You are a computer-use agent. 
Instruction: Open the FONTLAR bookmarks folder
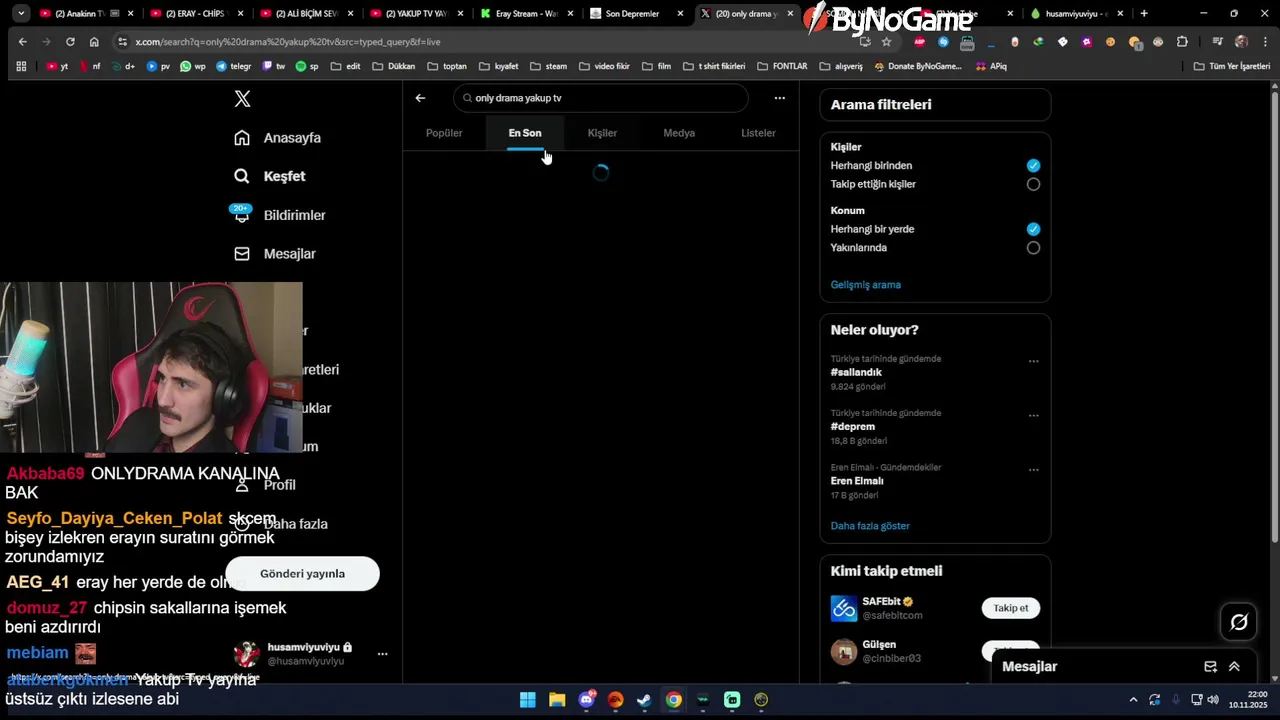pos(782,66)
